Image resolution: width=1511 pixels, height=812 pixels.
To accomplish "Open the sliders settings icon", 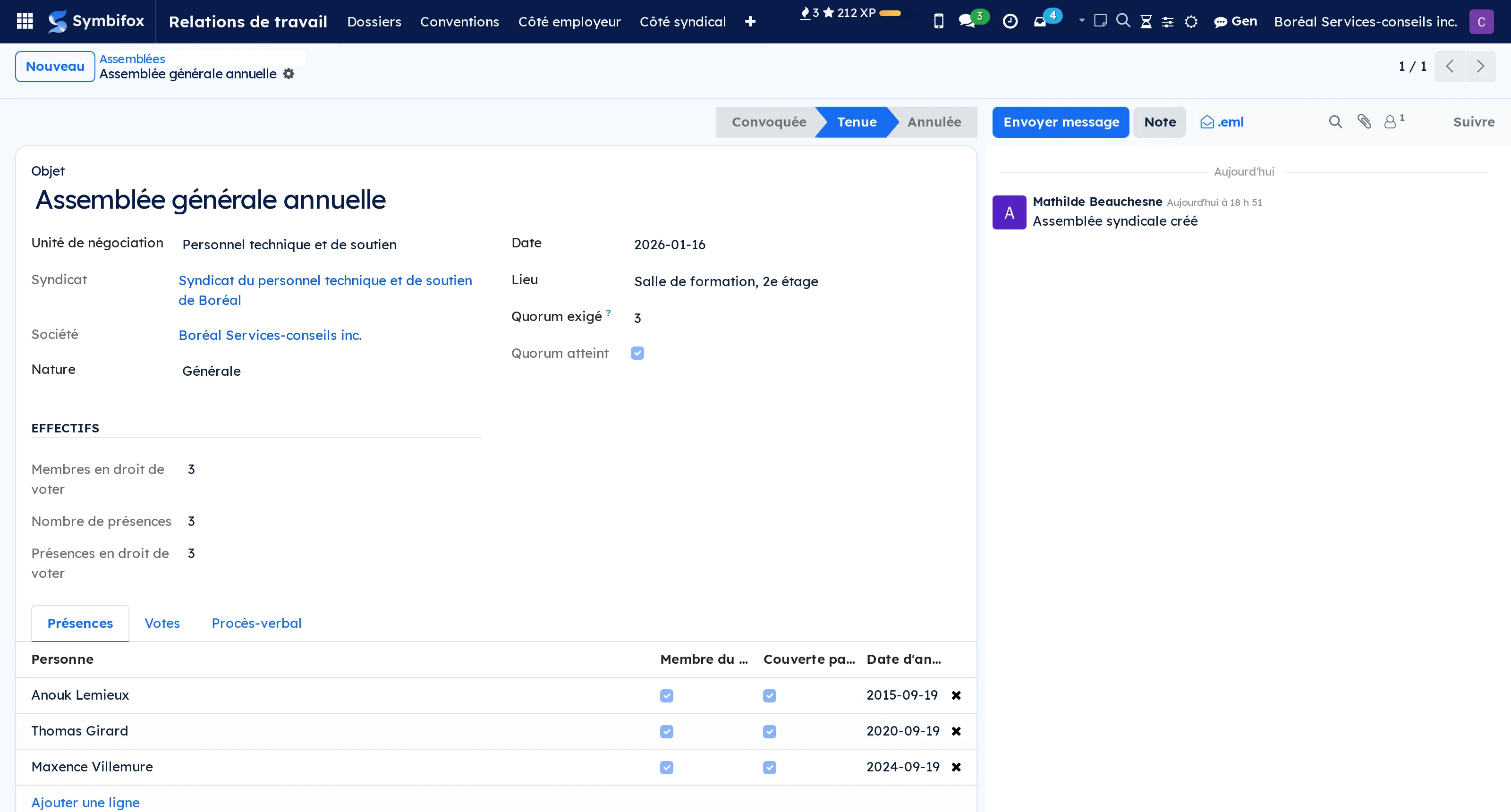I will point(1168,22).
